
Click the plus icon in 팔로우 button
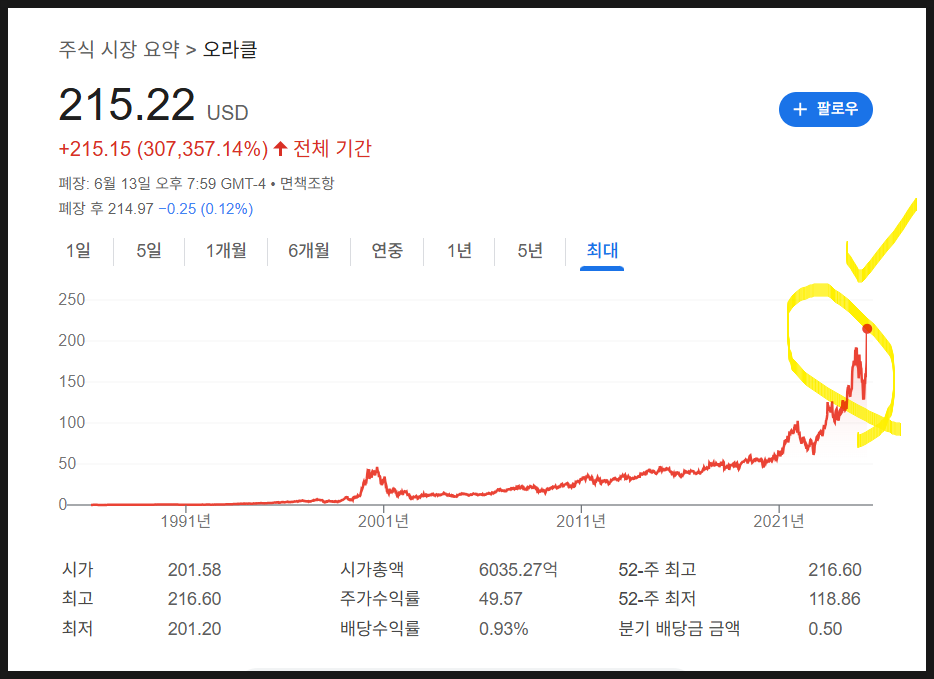pyautogui.click(x=799, y=110)
